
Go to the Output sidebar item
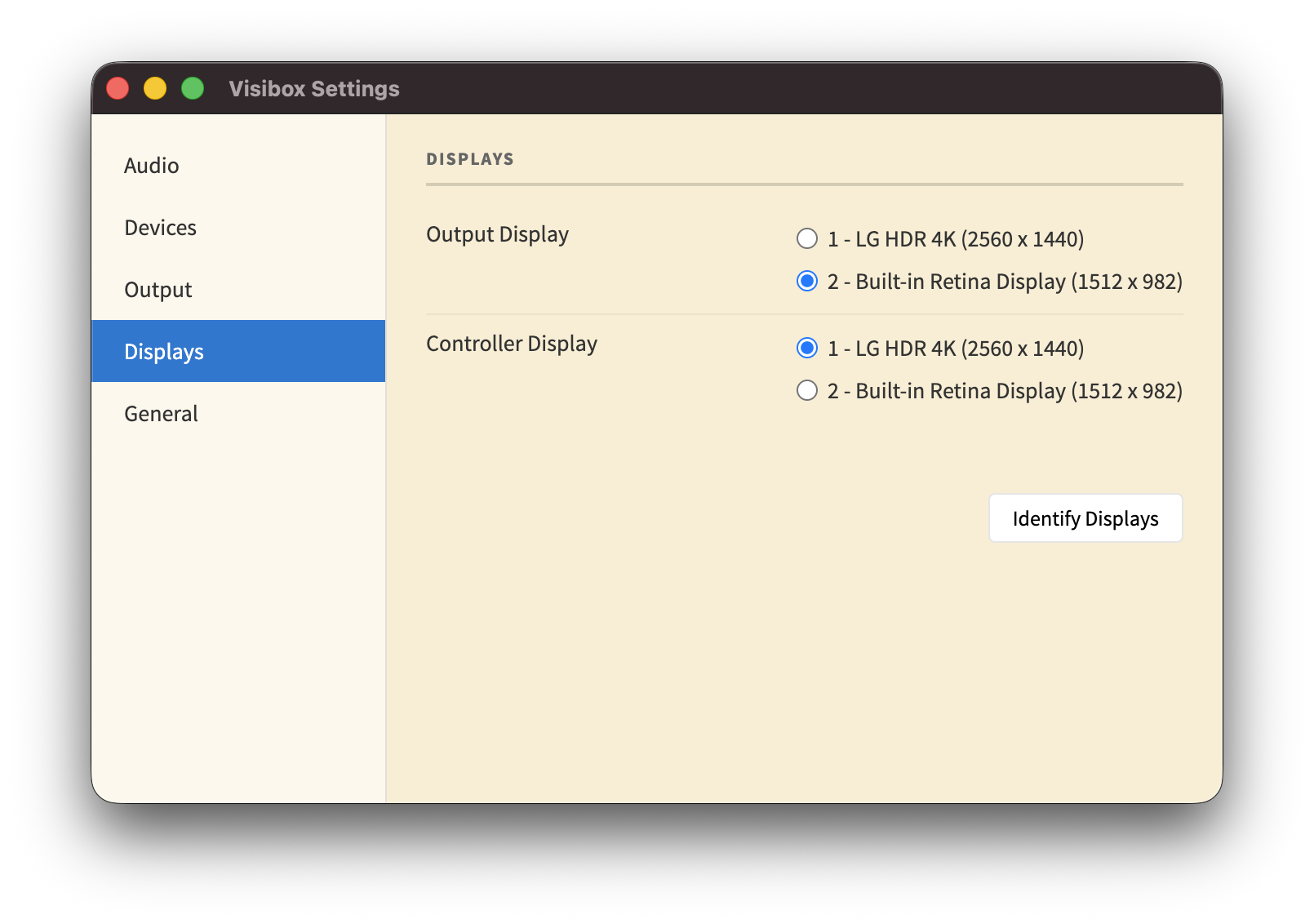point(158,290)
